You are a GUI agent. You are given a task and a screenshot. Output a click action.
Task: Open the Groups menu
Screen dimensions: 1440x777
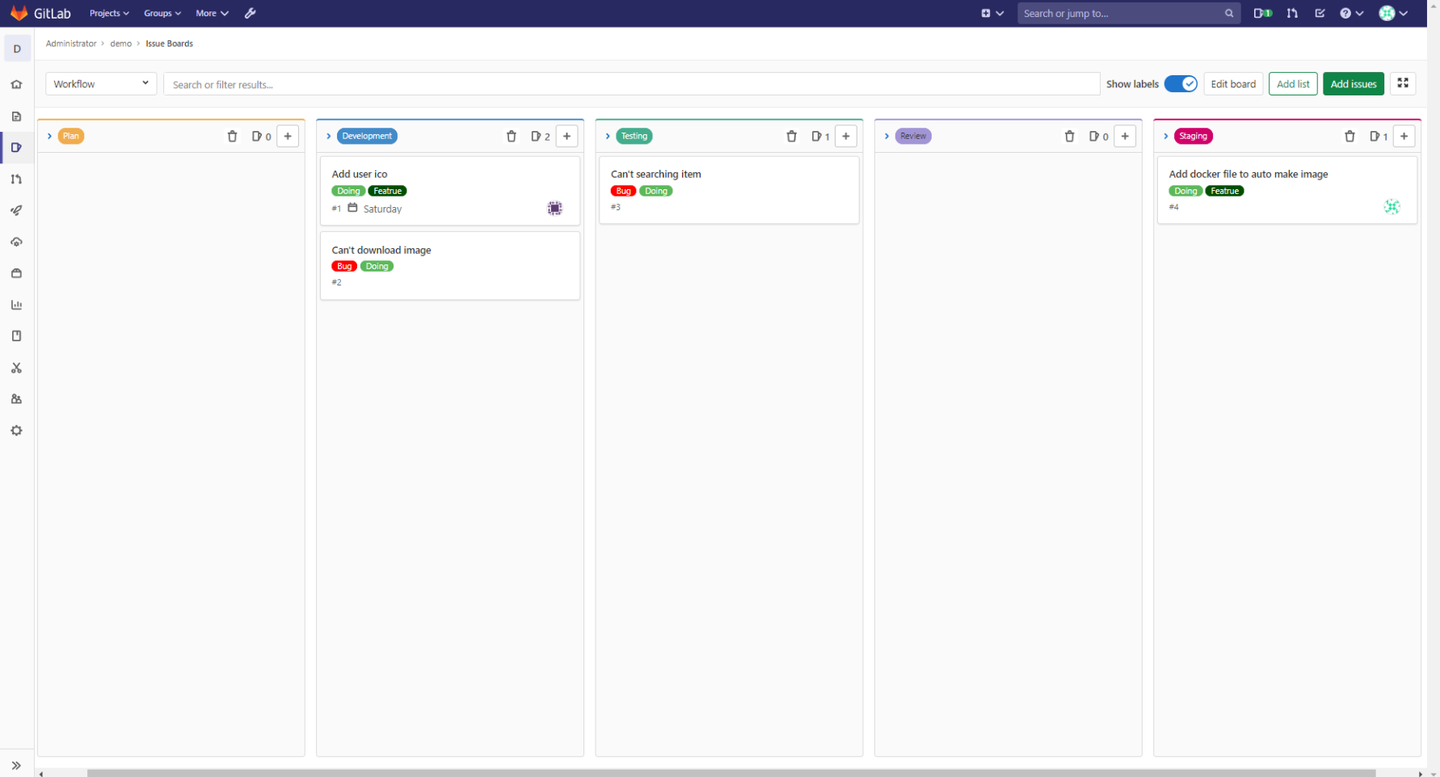coord(161,13)
